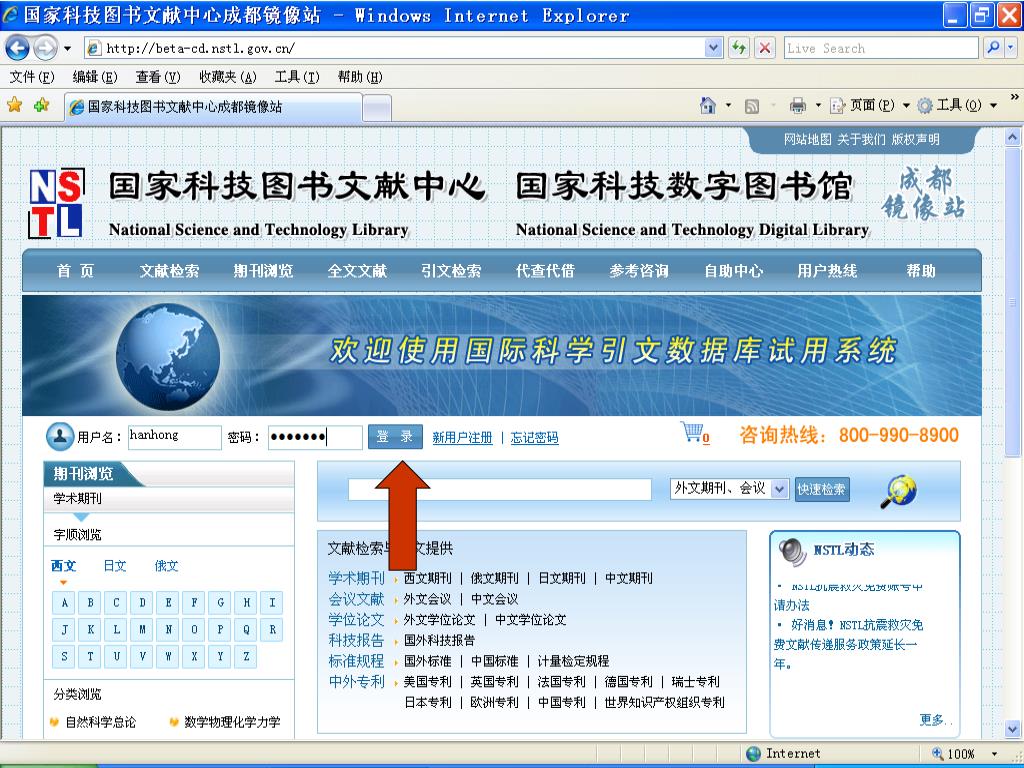
Task: Select 文献检索 in navigation bar
Action: tap(169, 270)
